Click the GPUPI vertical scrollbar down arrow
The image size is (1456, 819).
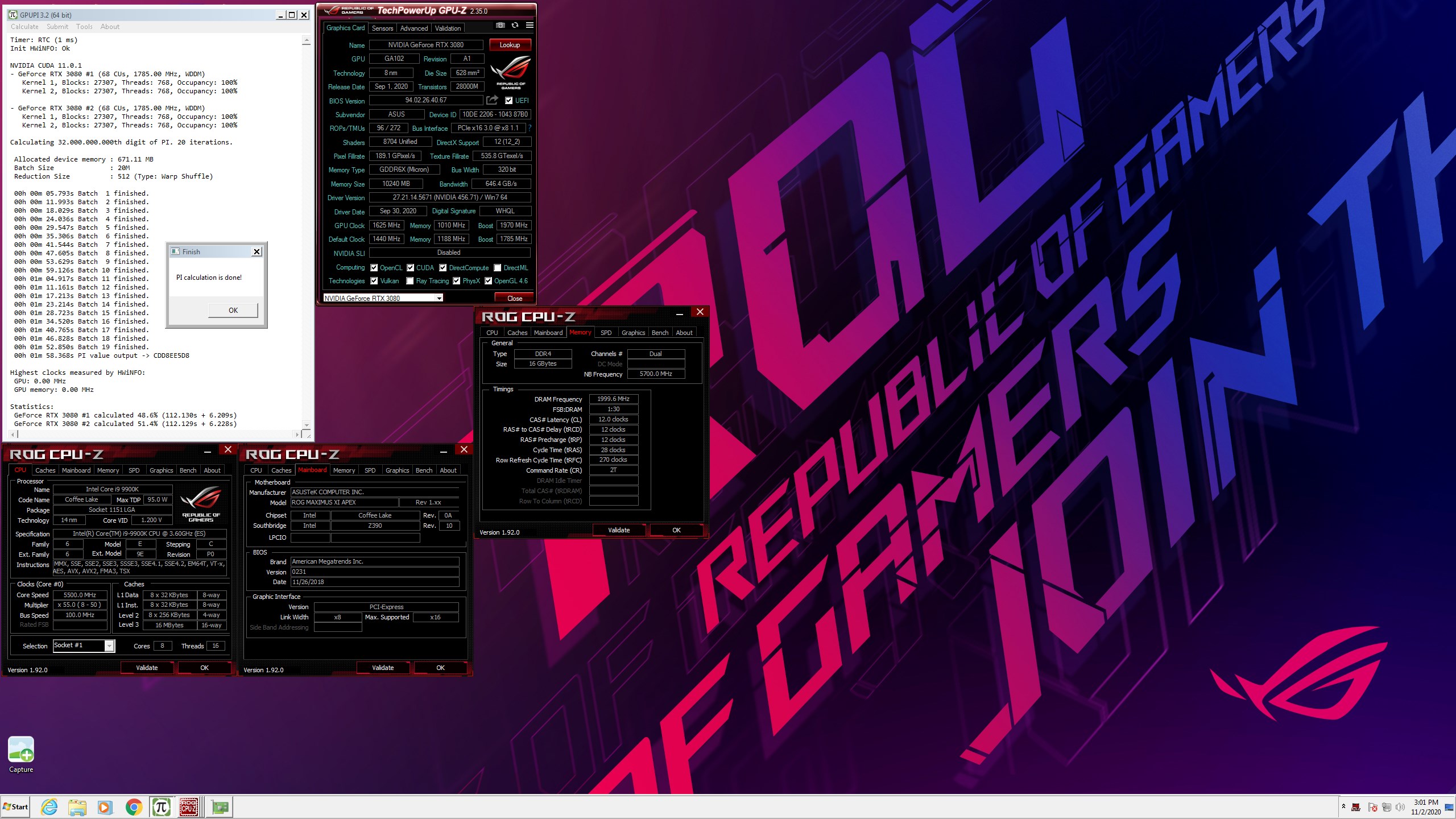(307, 425)
